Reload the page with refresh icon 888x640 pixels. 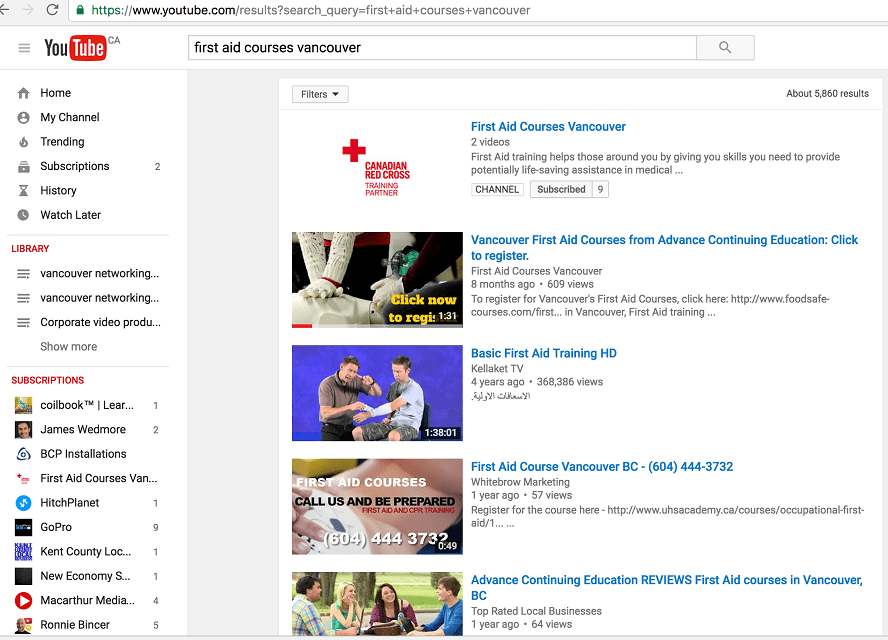(53, 10)
